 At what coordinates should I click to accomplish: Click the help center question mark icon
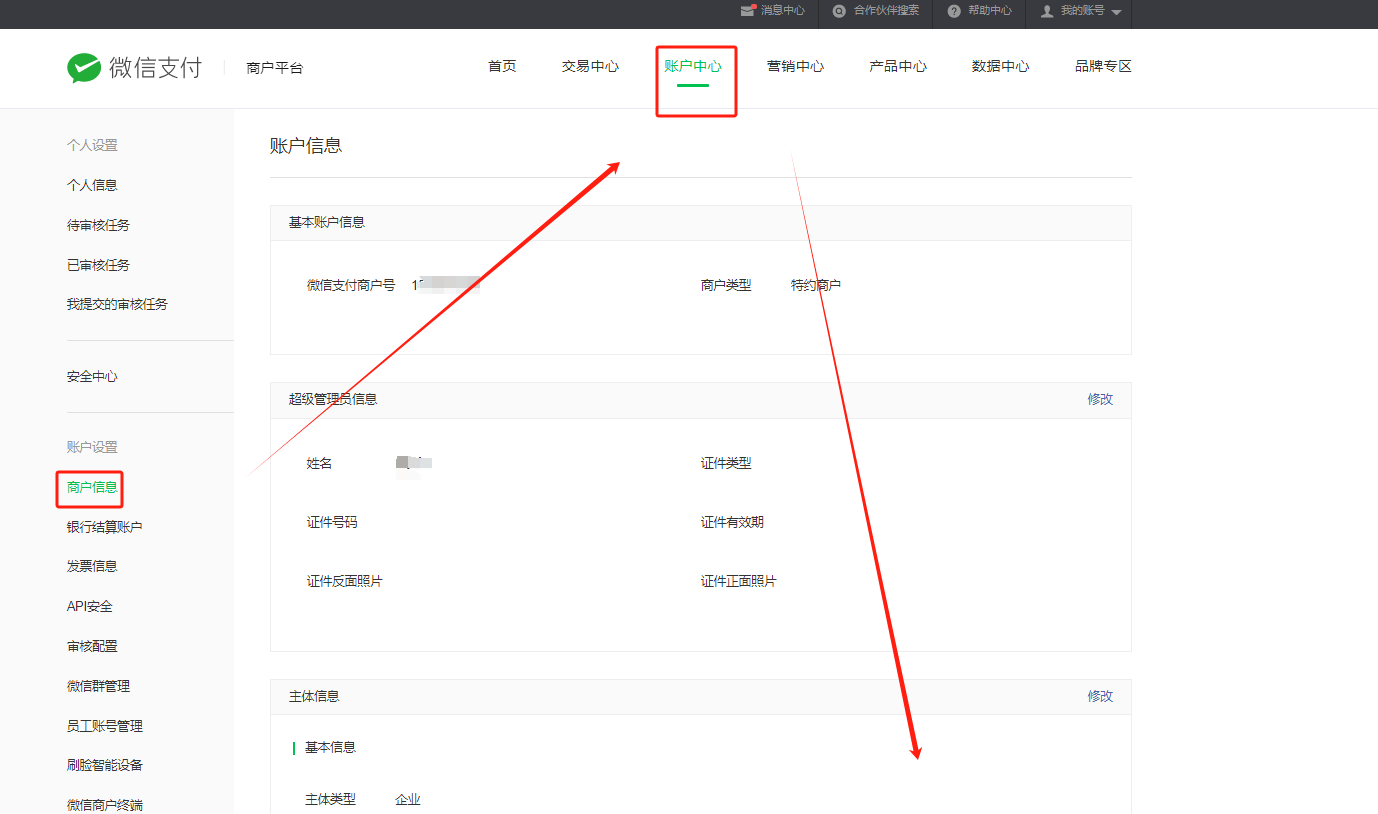point(954,11)
